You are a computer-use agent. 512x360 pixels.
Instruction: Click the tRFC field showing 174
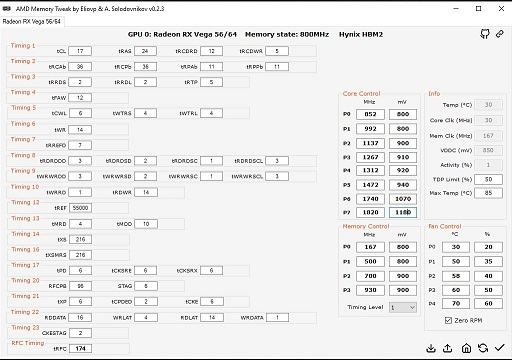pos(80,348)
